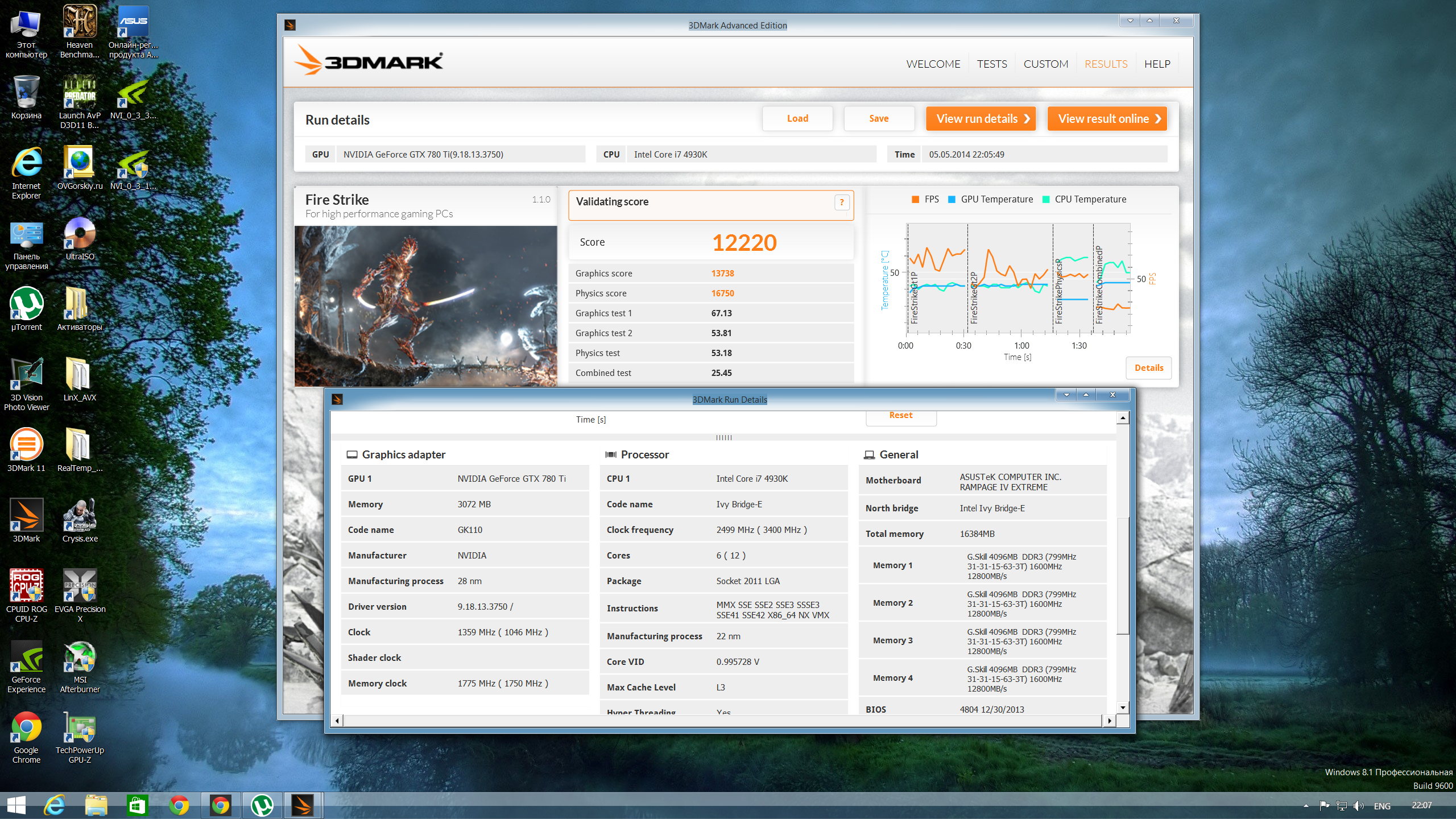Launch TechPowerUp GPU-Z desktop icon
The image size is (1456, 819).
point(80,735)
